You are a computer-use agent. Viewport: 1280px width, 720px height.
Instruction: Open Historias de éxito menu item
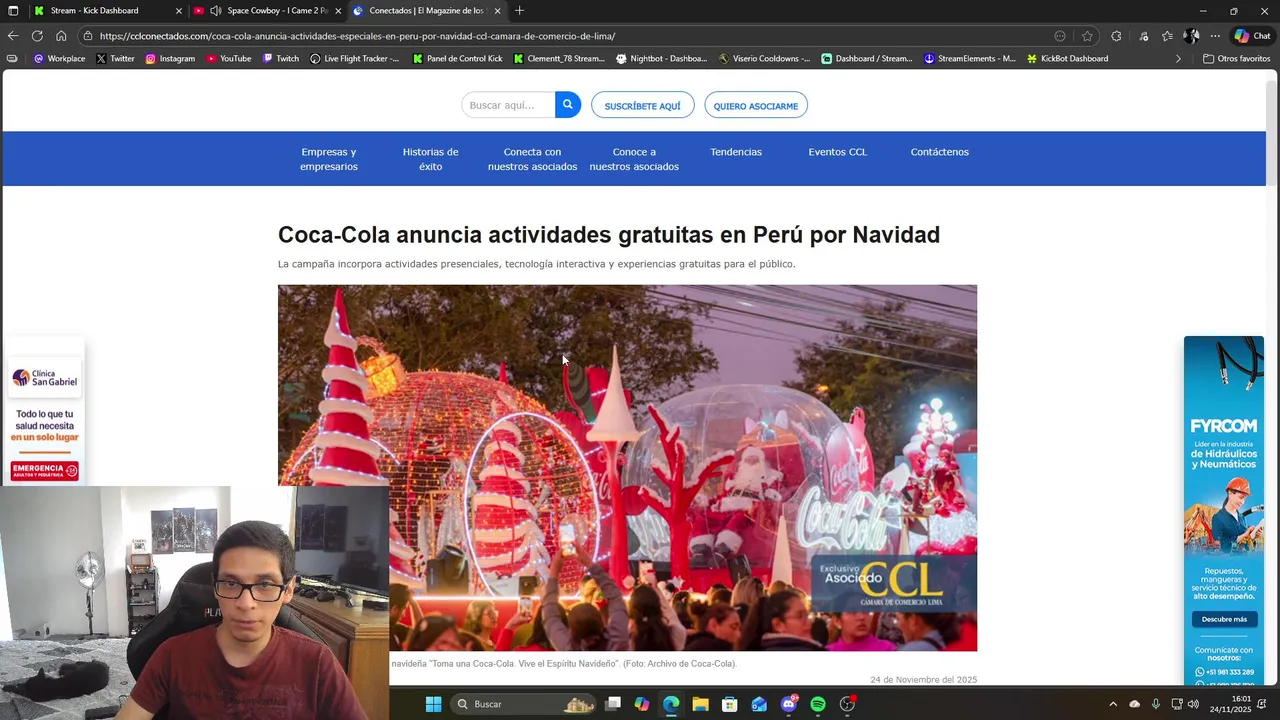coord(431,159)
